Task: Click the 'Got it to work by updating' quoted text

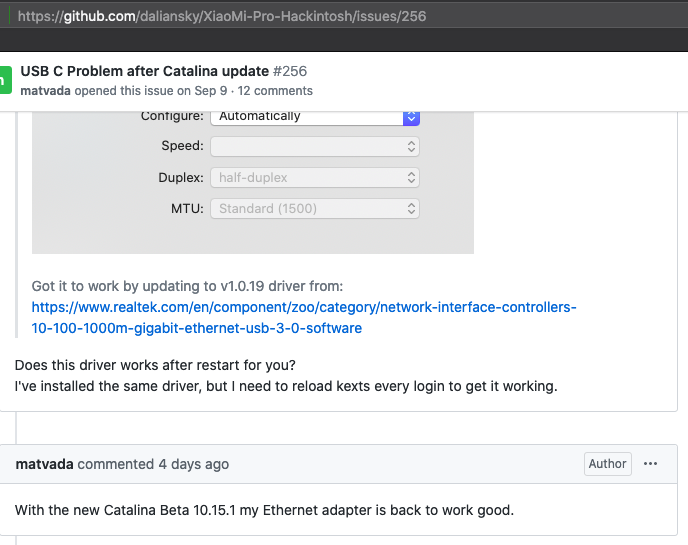Action: tap(187, 286)
